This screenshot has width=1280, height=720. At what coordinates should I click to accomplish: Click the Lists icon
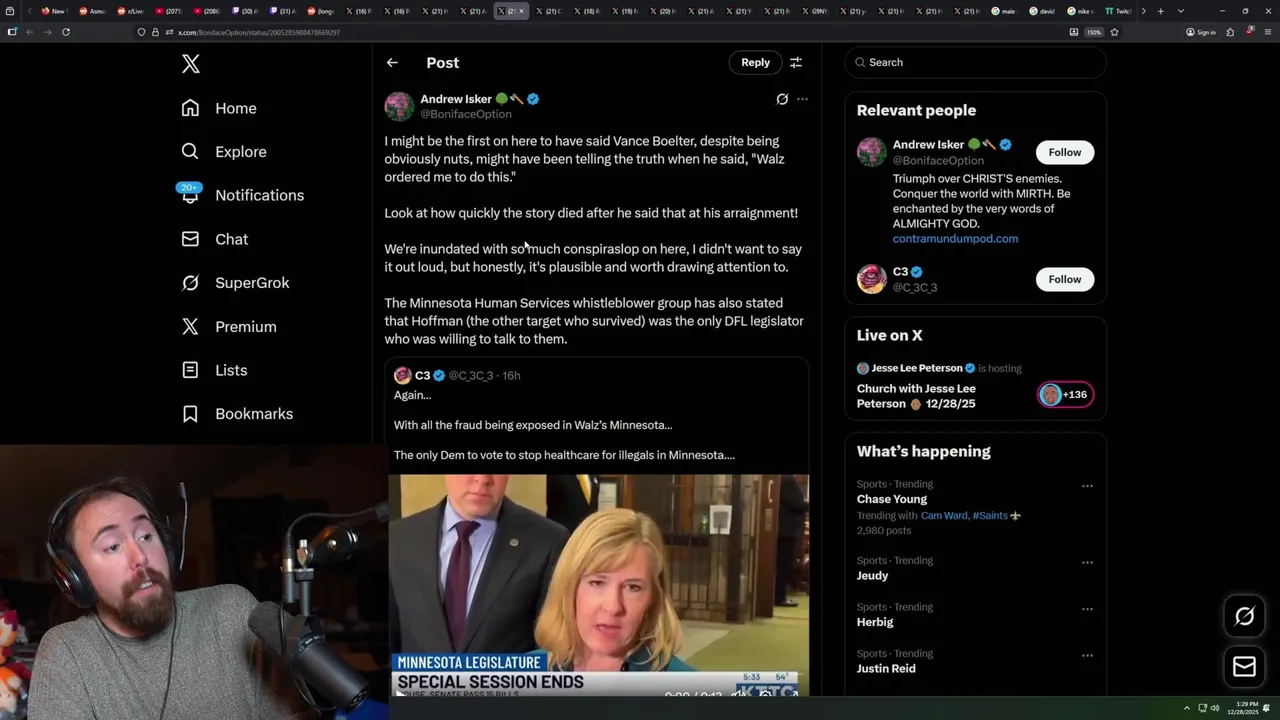(190, 370)
